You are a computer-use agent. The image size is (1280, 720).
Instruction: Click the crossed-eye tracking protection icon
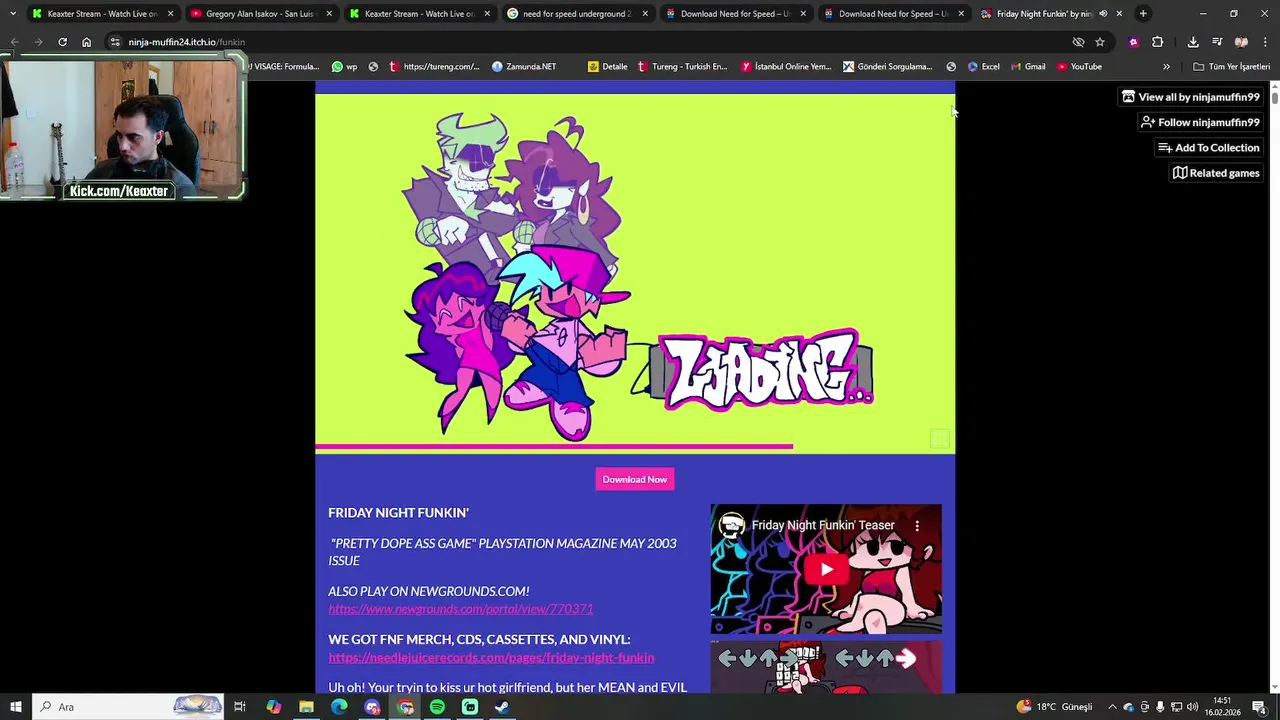1078,42
